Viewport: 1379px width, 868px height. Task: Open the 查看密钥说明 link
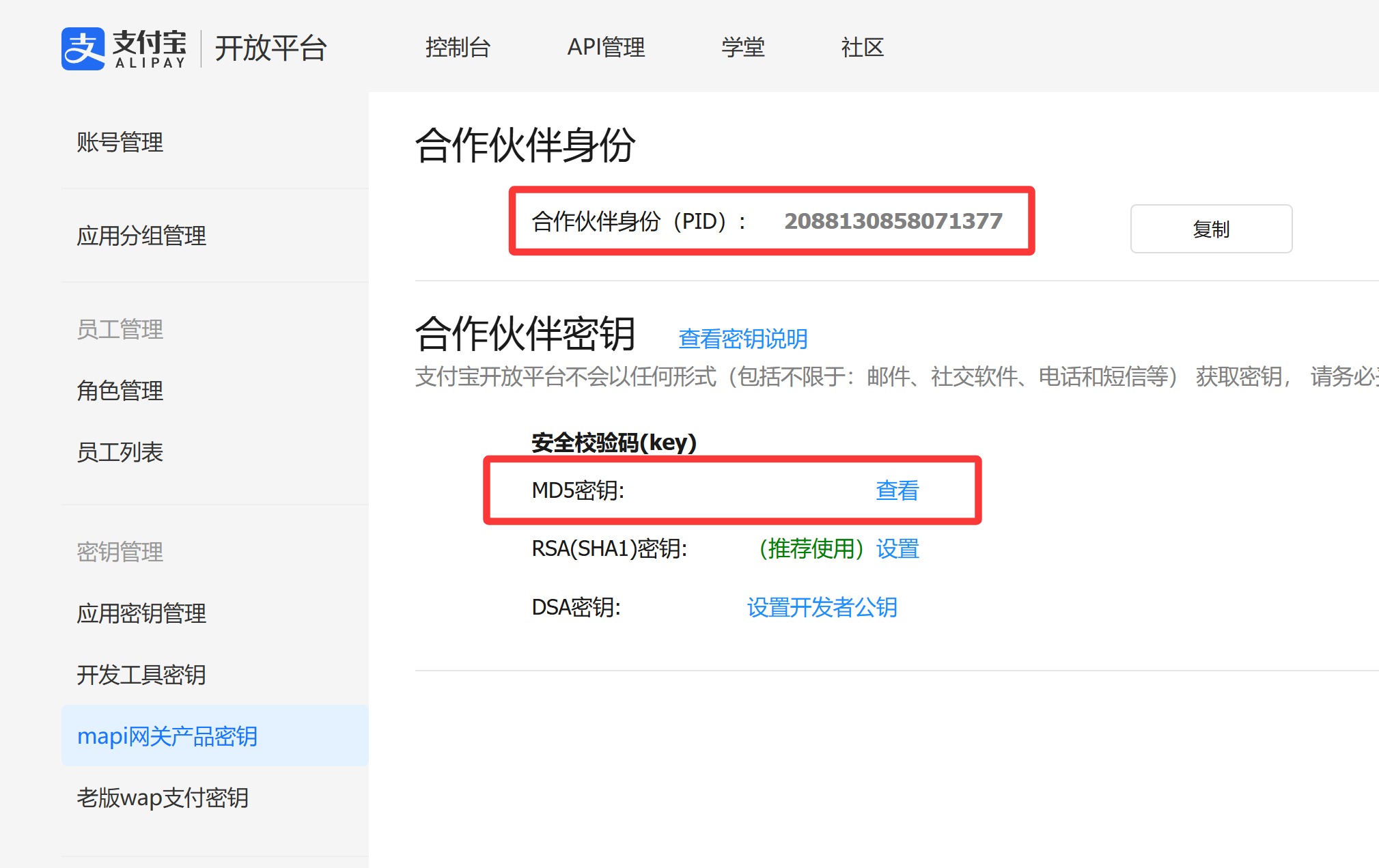[x=742, y=339]
